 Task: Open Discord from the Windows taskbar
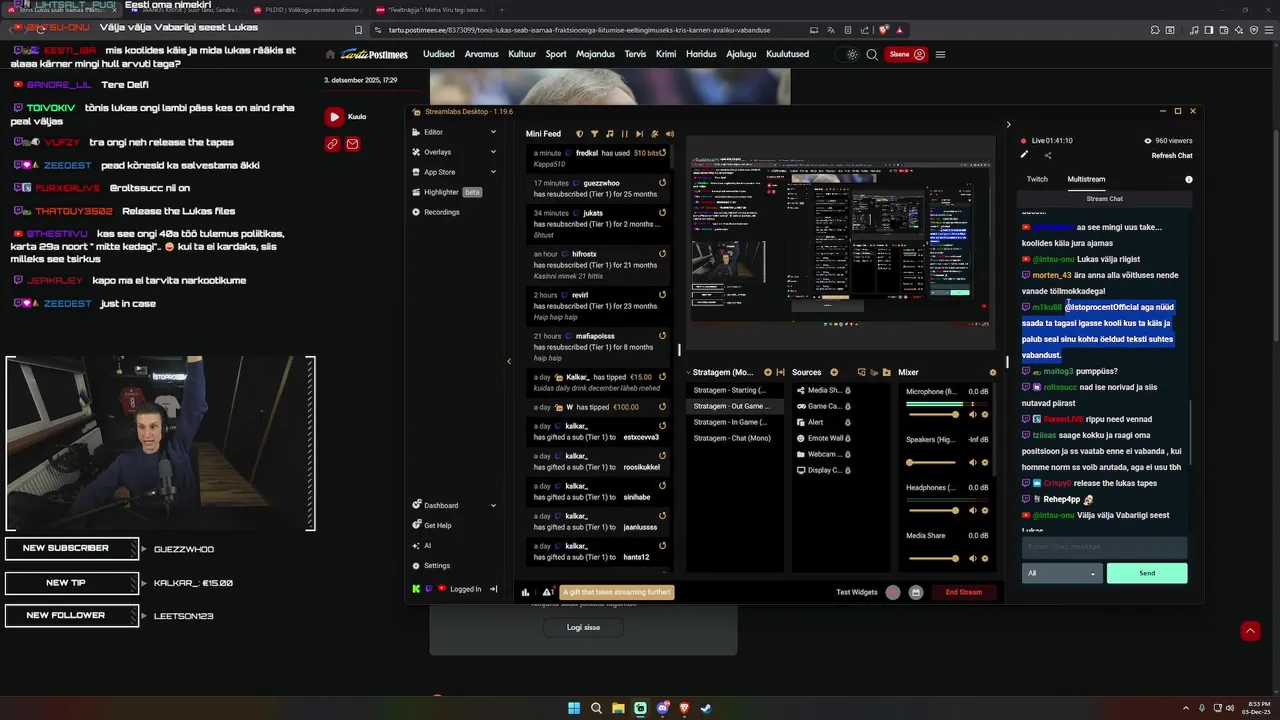coord(662,708)
